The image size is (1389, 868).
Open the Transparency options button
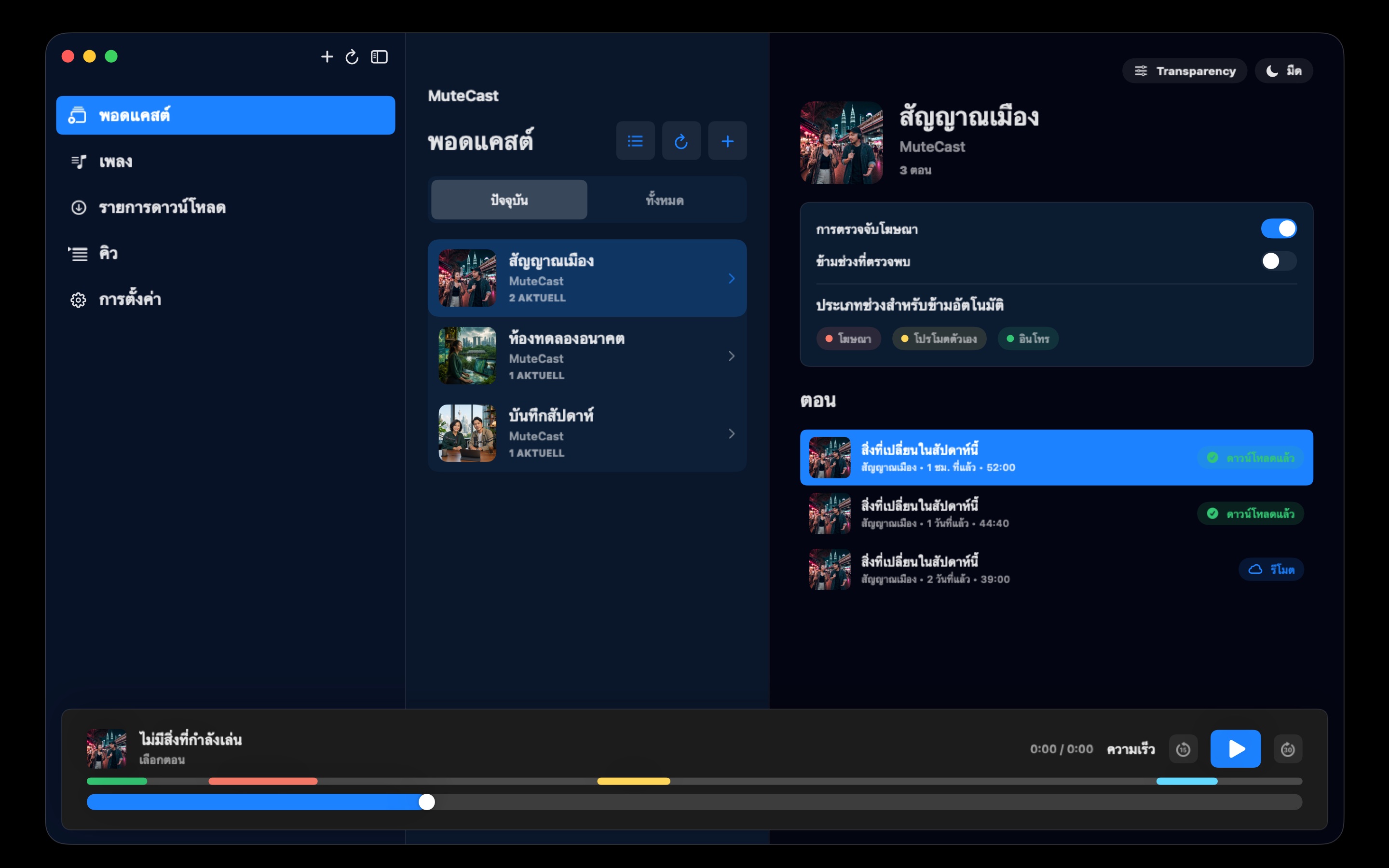coord(1185,70)
